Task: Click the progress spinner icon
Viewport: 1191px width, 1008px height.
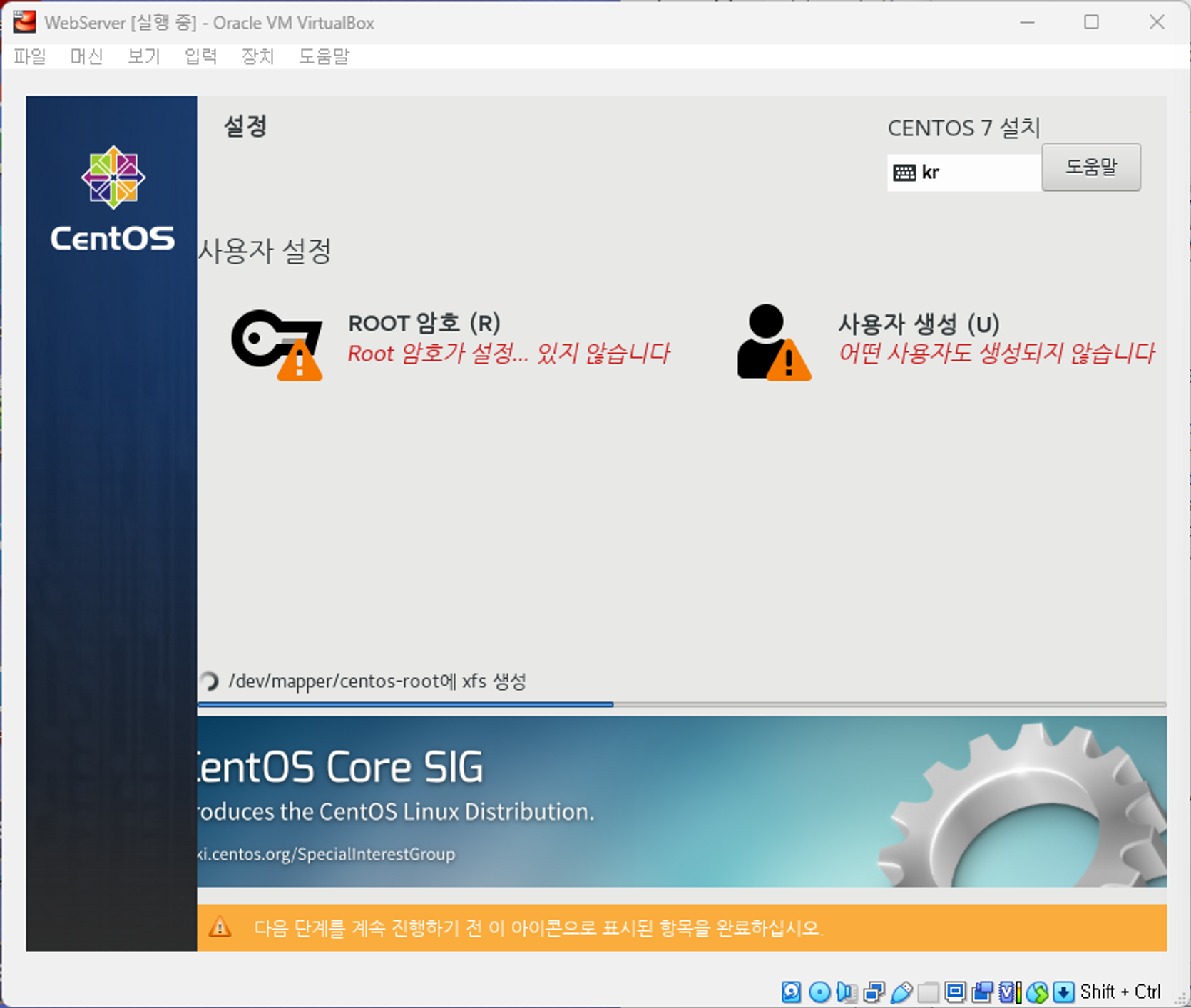Action: (x=210, y=682)
